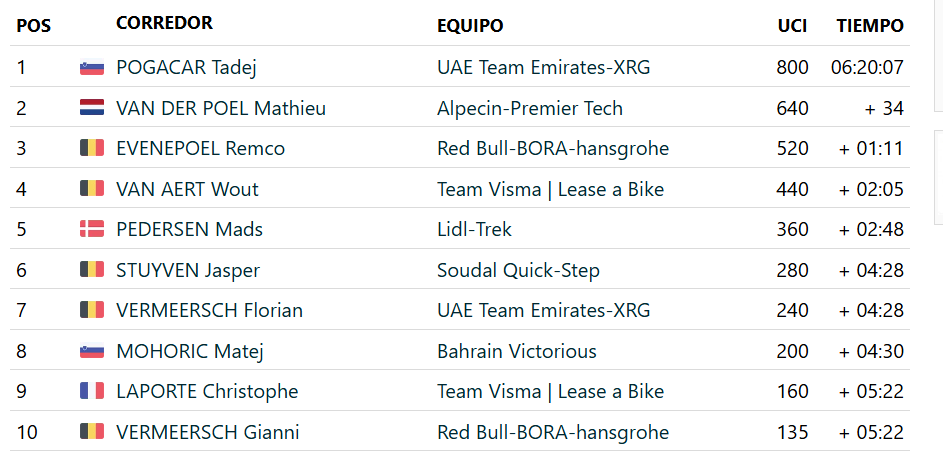Click the Belgian flag beside Van Aert
This screenshot has width=943, height=453.
[91, 189]
